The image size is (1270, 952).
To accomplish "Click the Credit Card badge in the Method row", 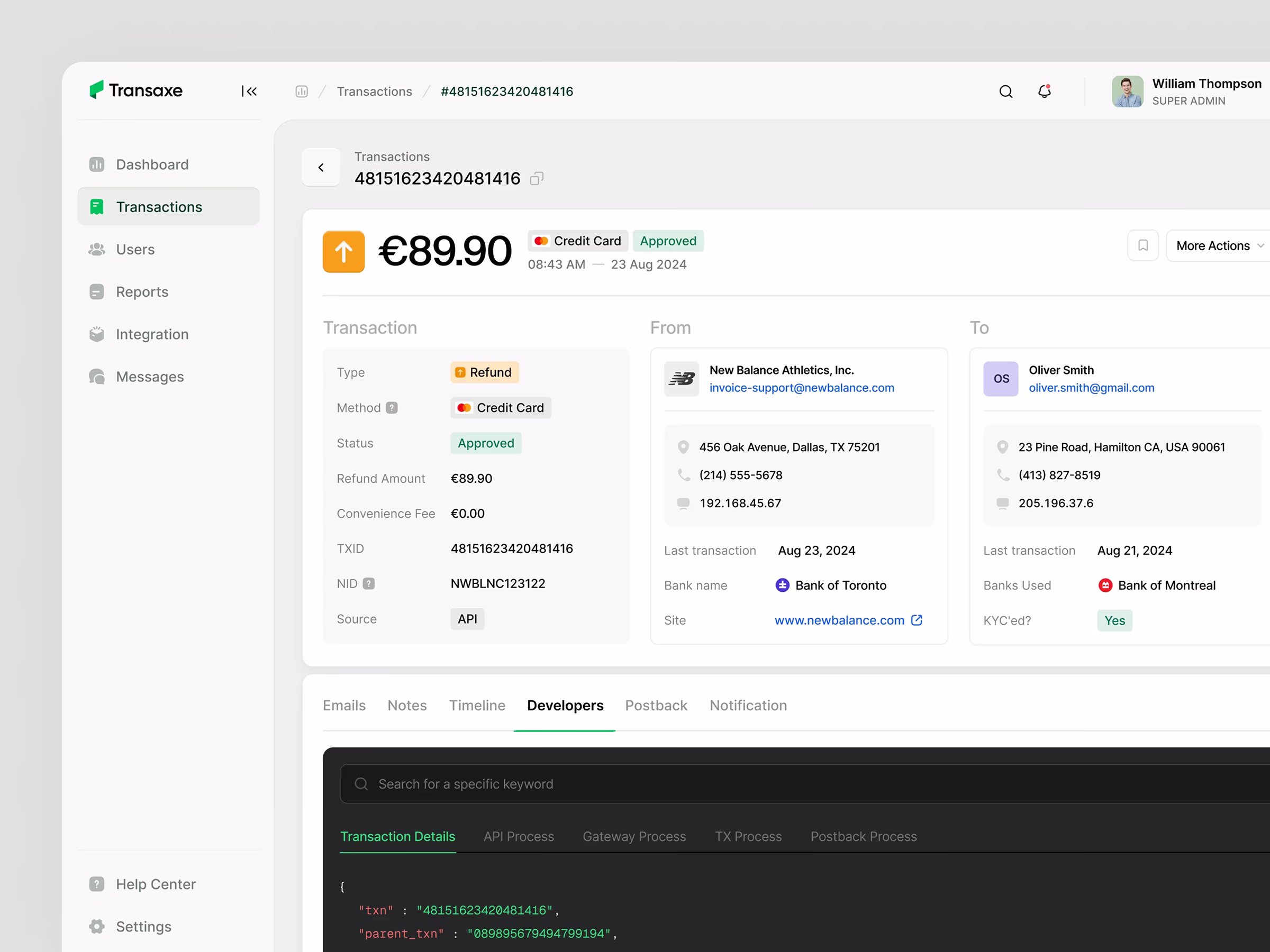I will [x=501, y=407].
